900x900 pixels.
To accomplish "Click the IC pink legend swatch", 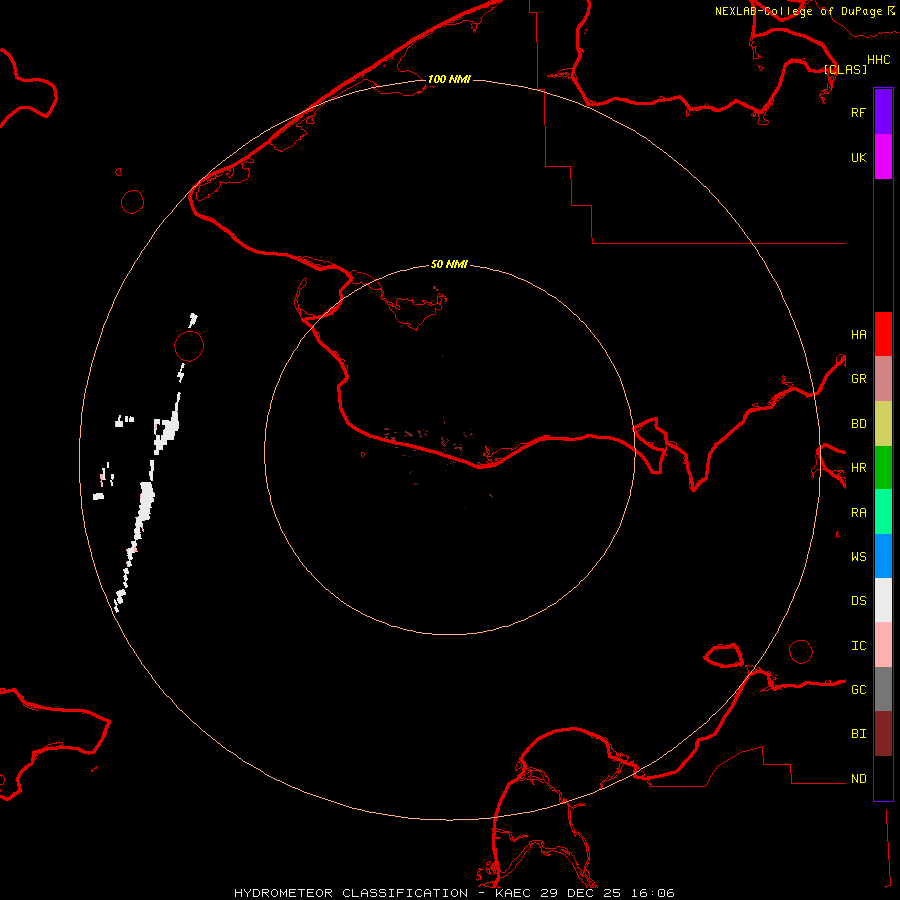I will click(883, 645).
